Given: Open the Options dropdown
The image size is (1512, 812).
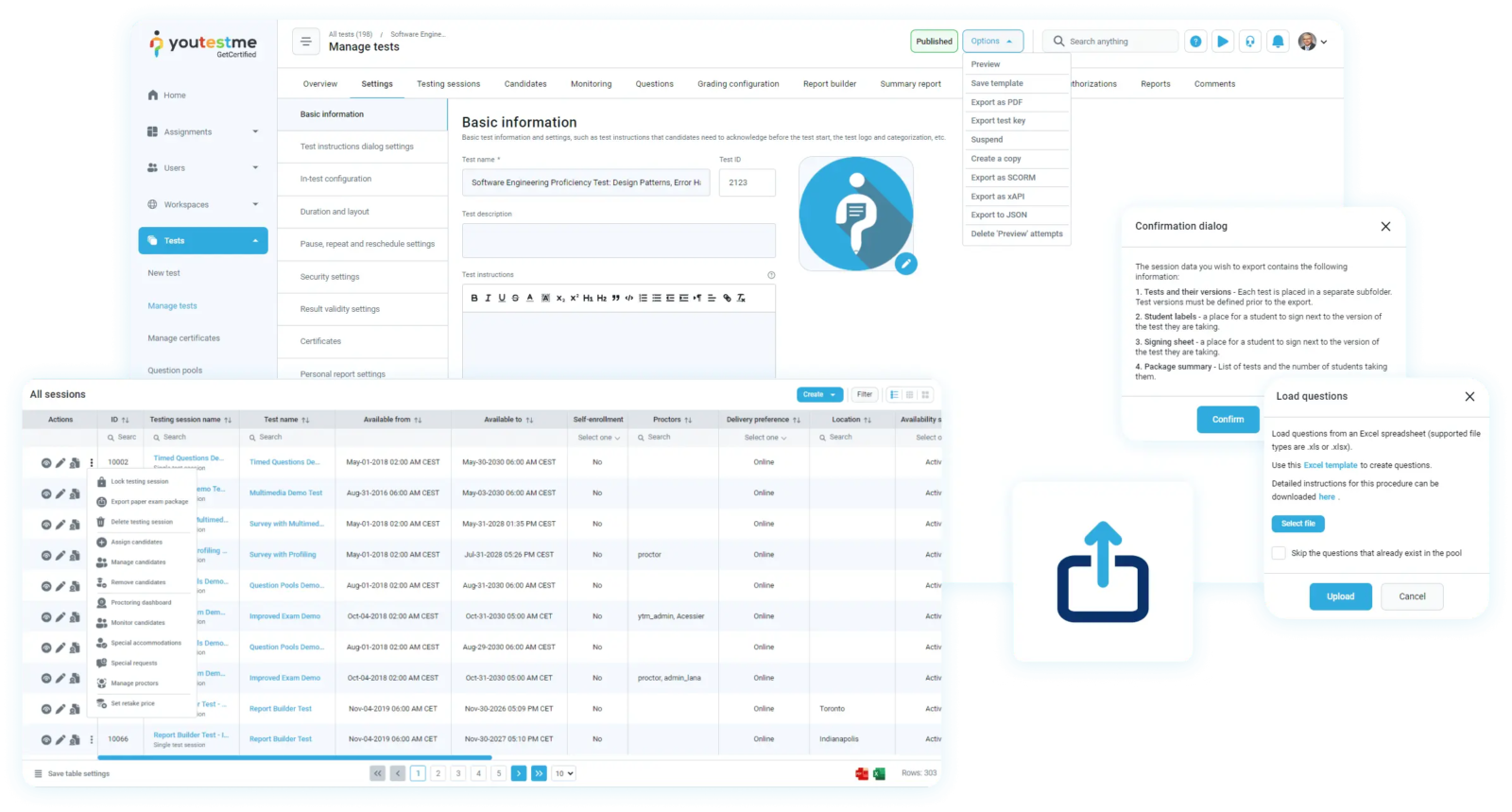Looking at the screenshot, I should [x=992, y=42].
